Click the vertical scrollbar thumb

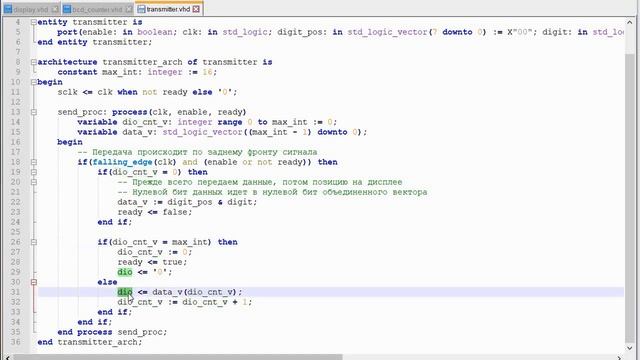pos(630,198)
